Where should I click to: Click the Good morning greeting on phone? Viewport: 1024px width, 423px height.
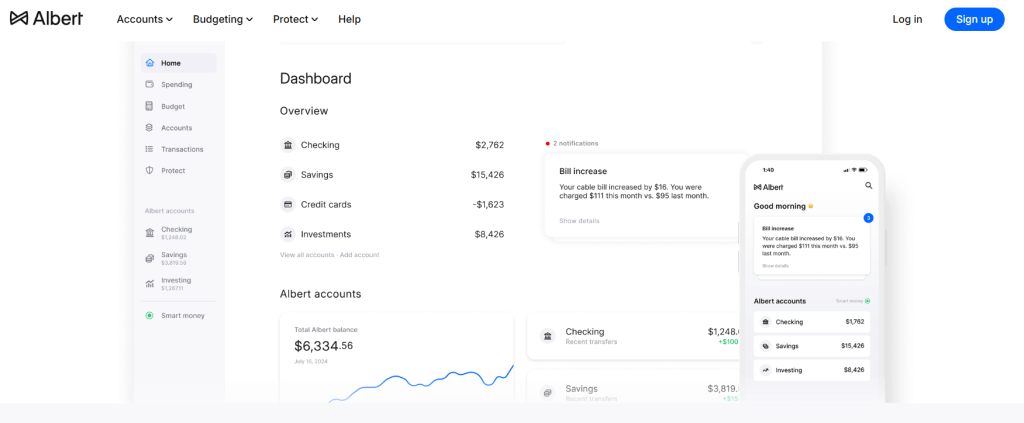(784, 206)
